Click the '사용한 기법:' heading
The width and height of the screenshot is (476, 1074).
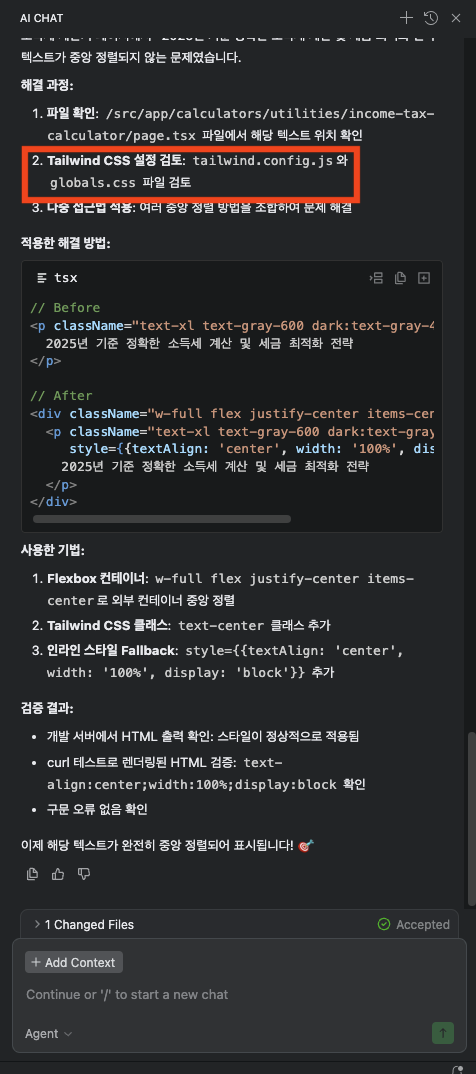tap(53, 550)
